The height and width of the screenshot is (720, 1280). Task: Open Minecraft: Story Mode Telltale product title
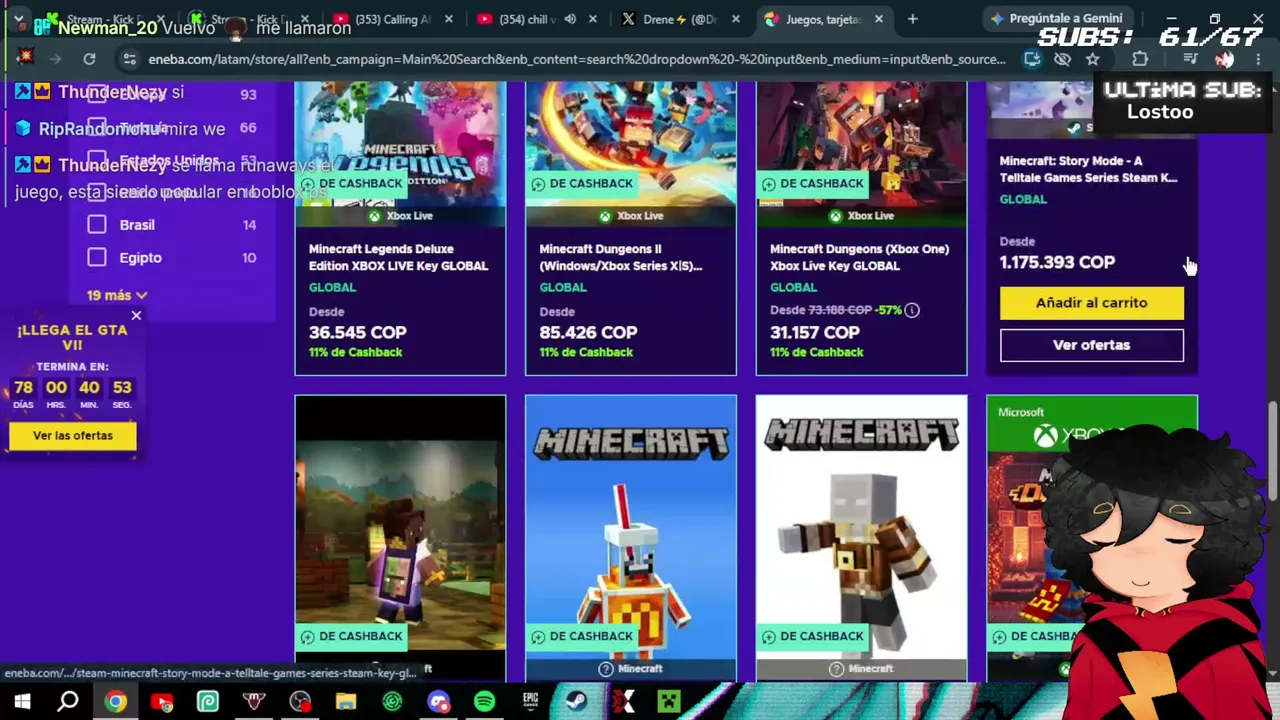click(x=1088, y=169)
